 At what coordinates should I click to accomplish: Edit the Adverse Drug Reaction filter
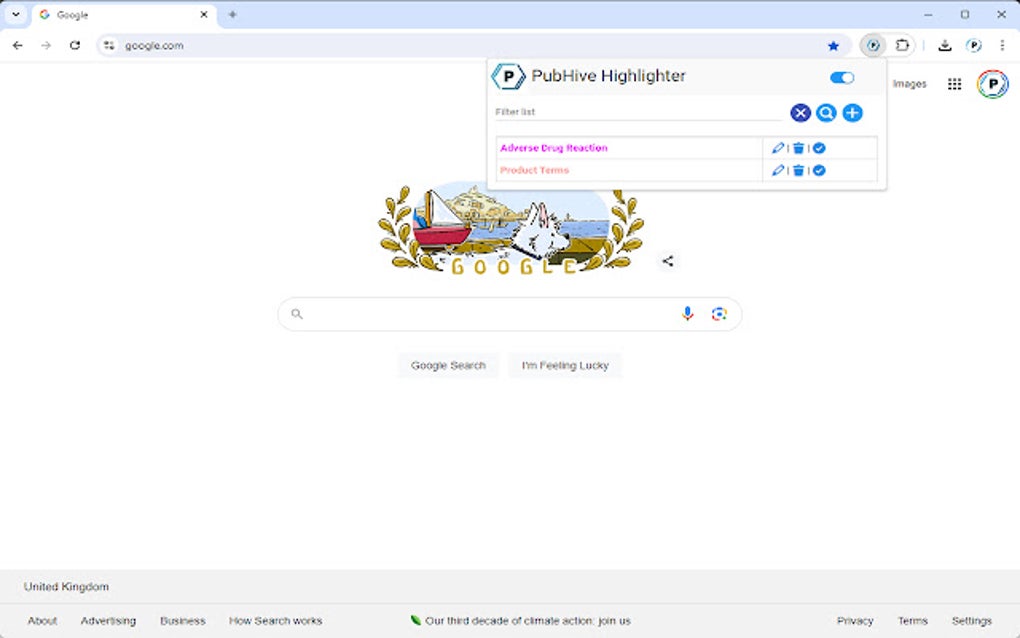click(x=778, y=147)
